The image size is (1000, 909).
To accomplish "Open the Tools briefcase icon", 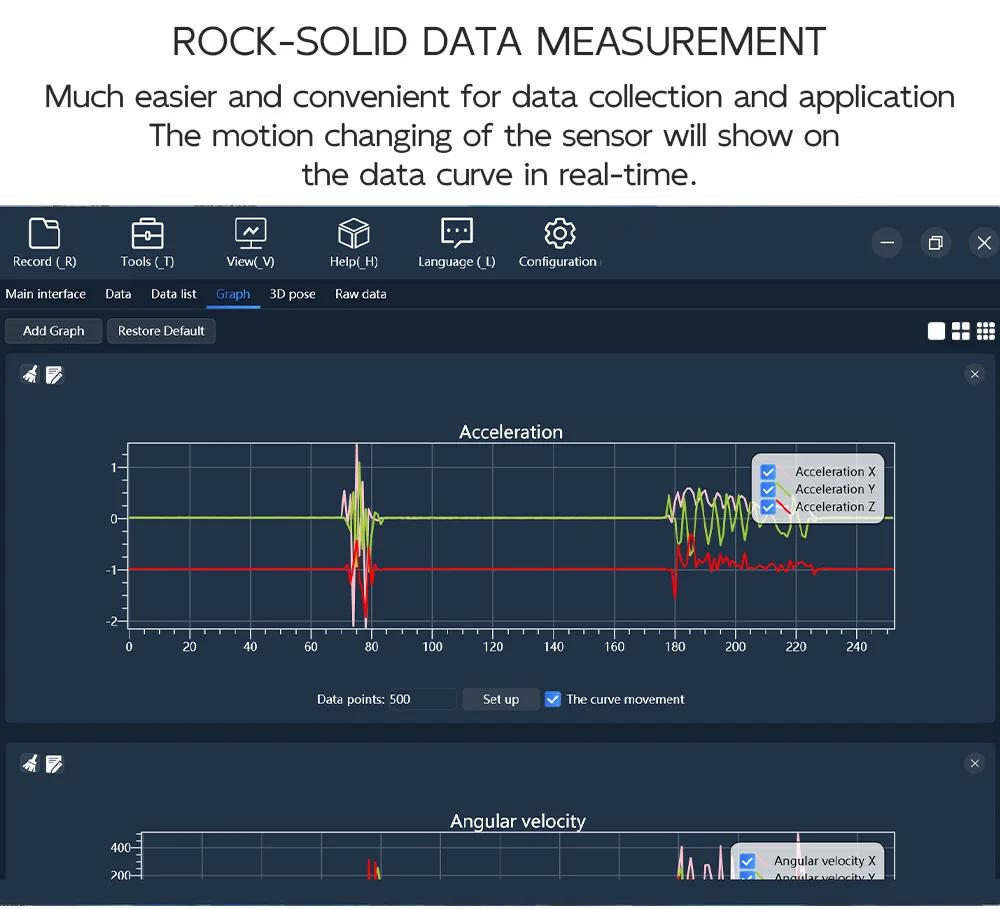I will click(x=147, y=233).
